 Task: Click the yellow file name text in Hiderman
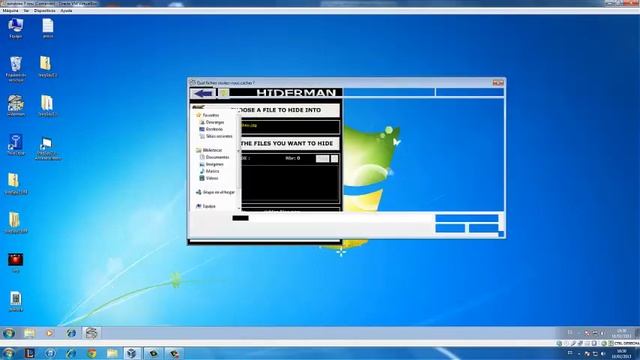click(x=249, y=126)
